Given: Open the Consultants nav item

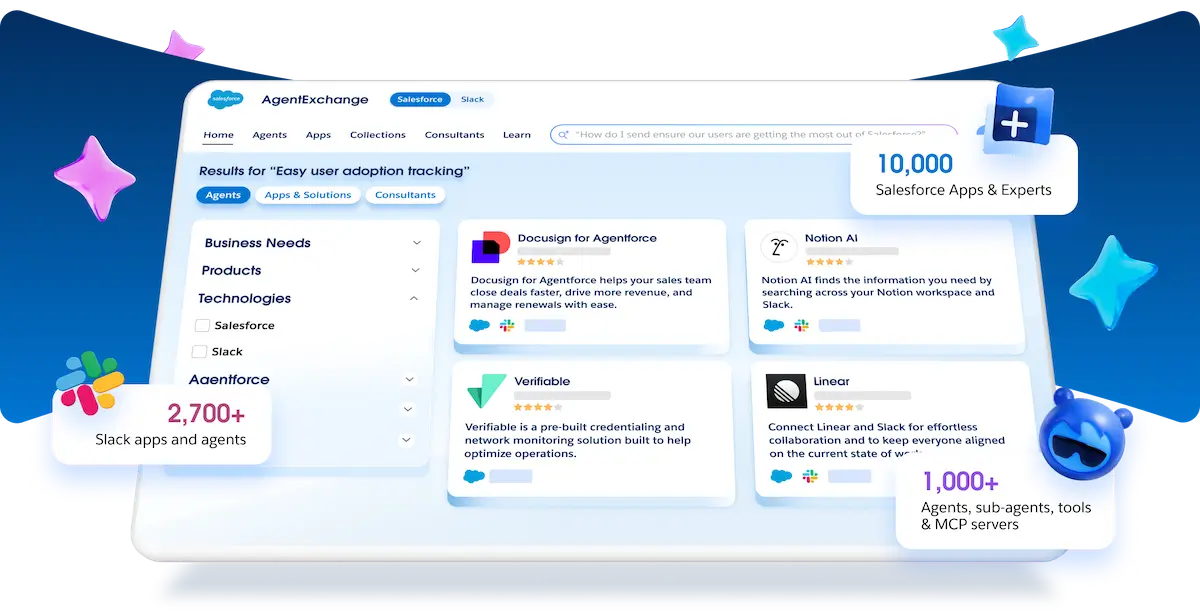Looking at the screenshot, I should coord(454,135).
